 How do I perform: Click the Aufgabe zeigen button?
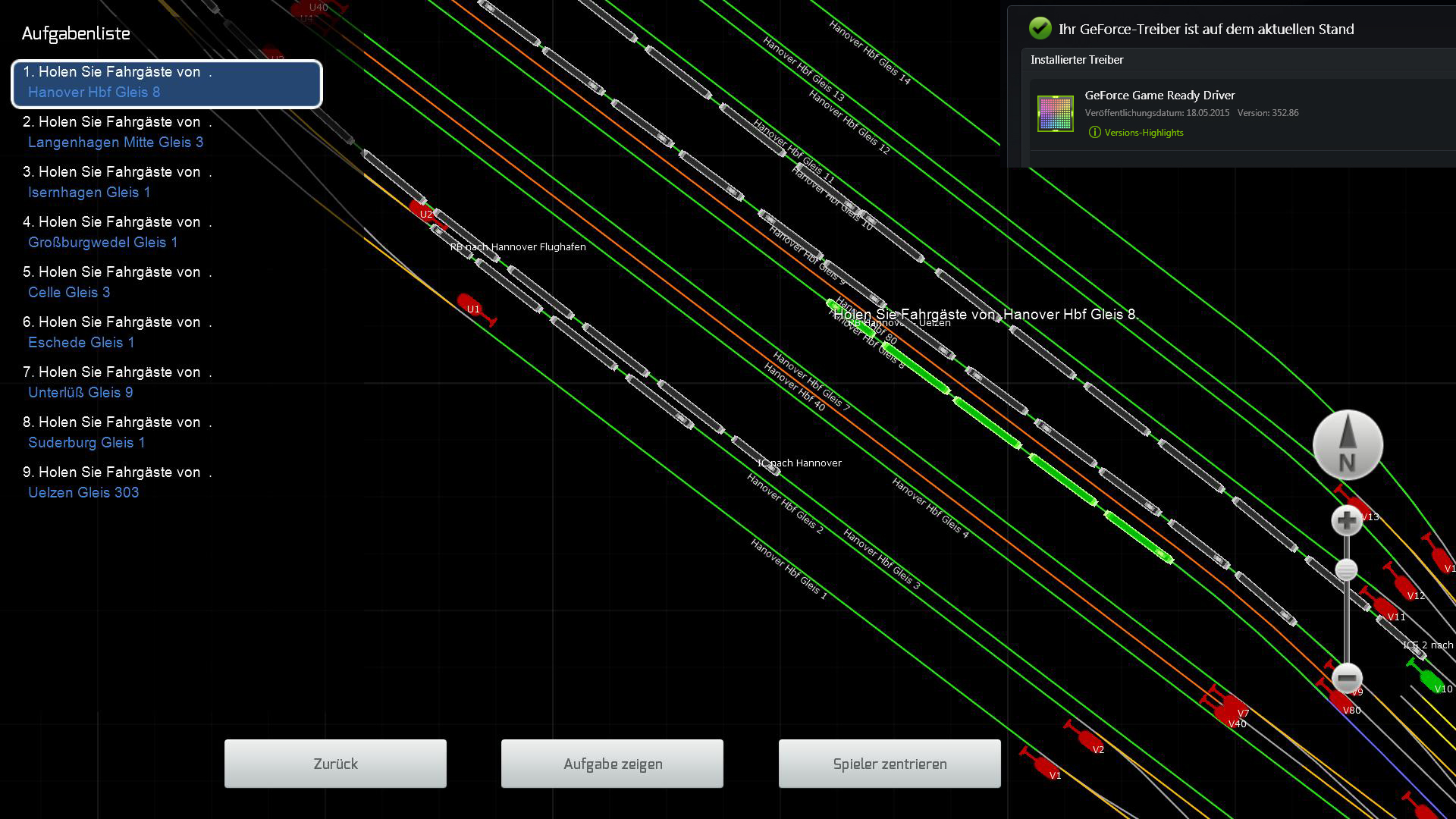(612, 764)
